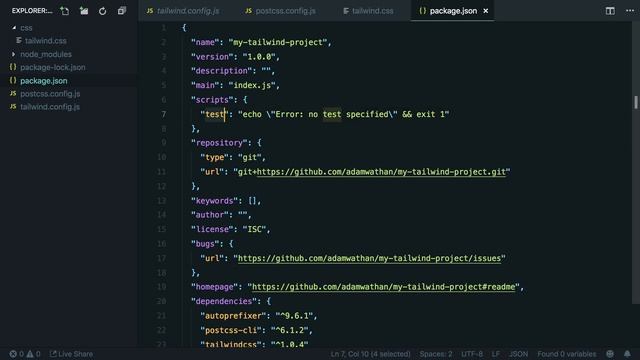
Task: Open the editor More Actions menu
Action: (630, 11)
